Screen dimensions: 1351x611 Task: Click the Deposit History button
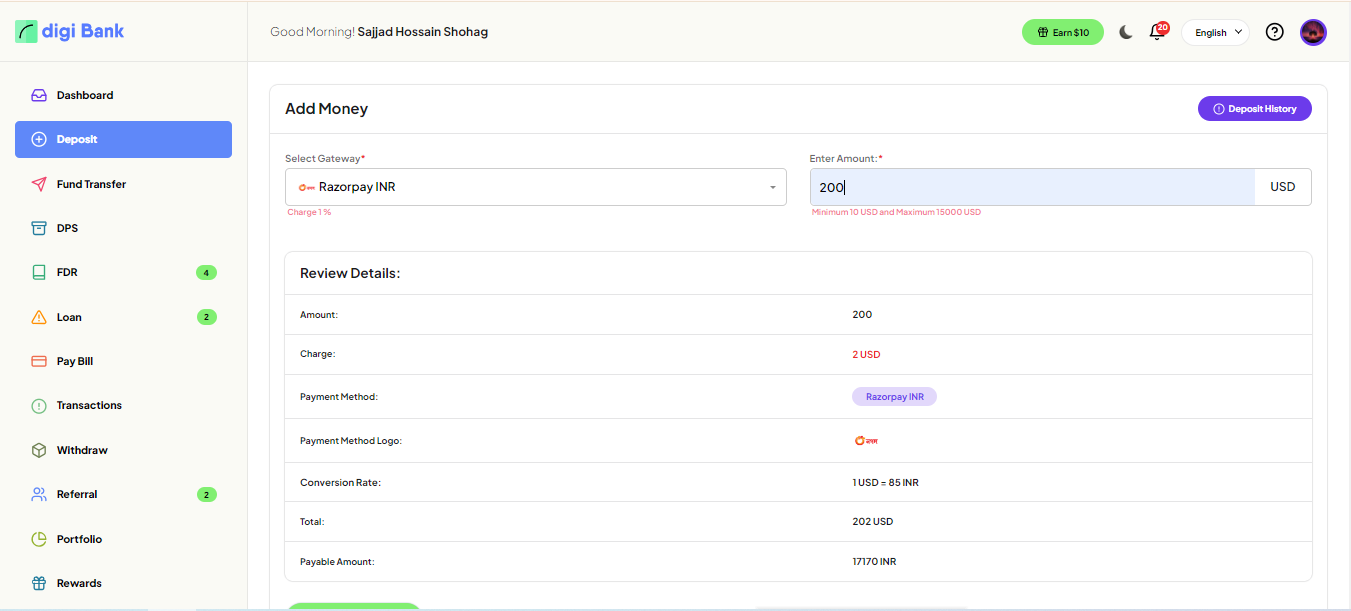[1254, 109]
